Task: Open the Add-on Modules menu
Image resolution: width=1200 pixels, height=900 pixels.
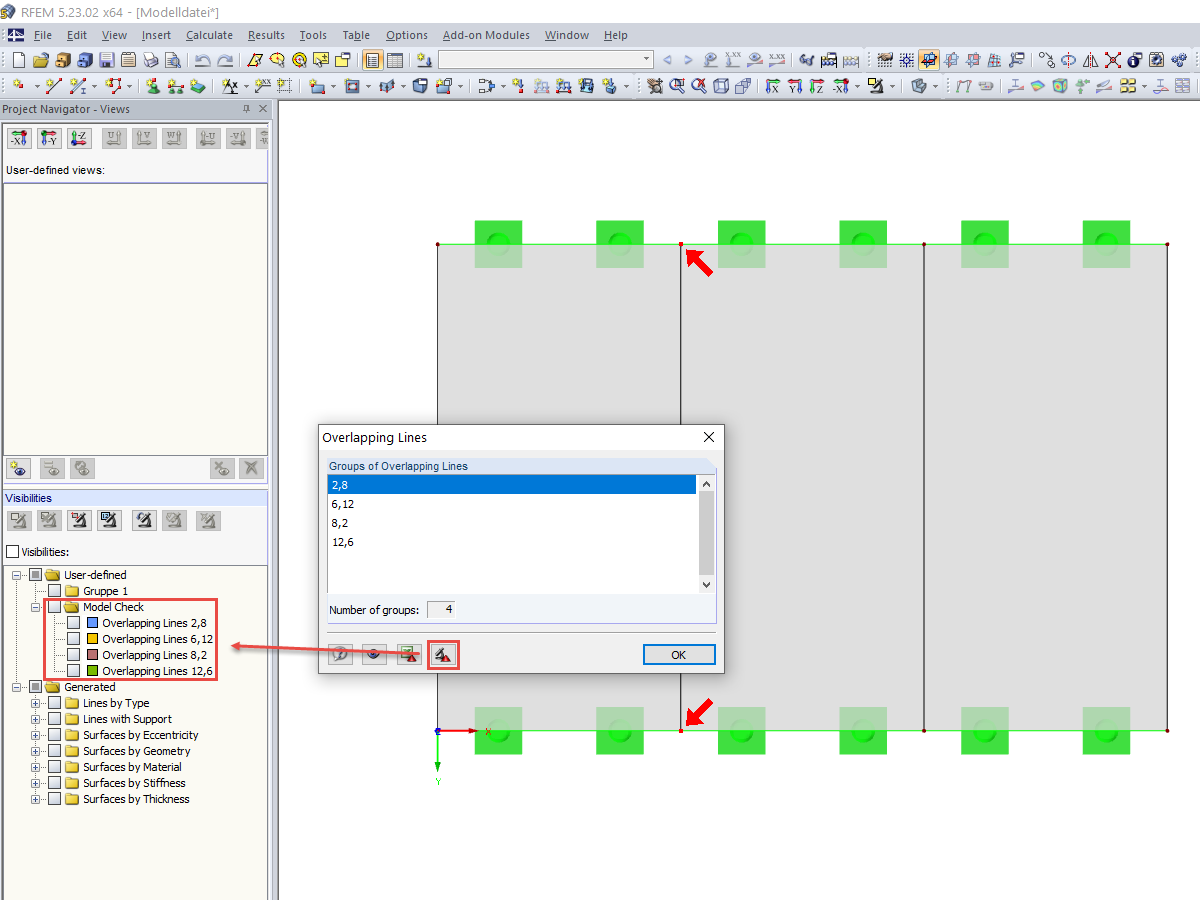Action: click(x=486, y=35)
